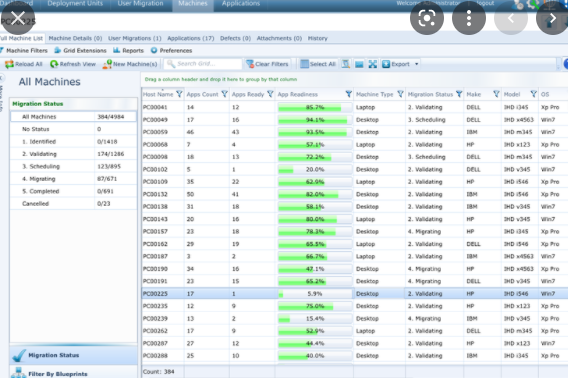Open the Migration Status column filter
568x378 pixels.
459,94
